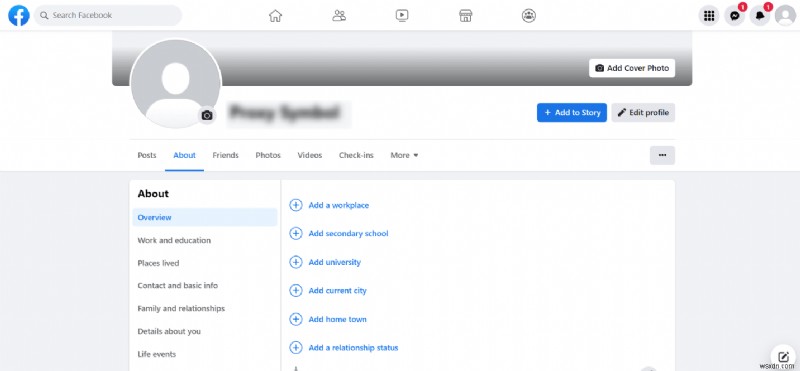
Task: Open the apps grid menu icon
Action: (709, 16)
